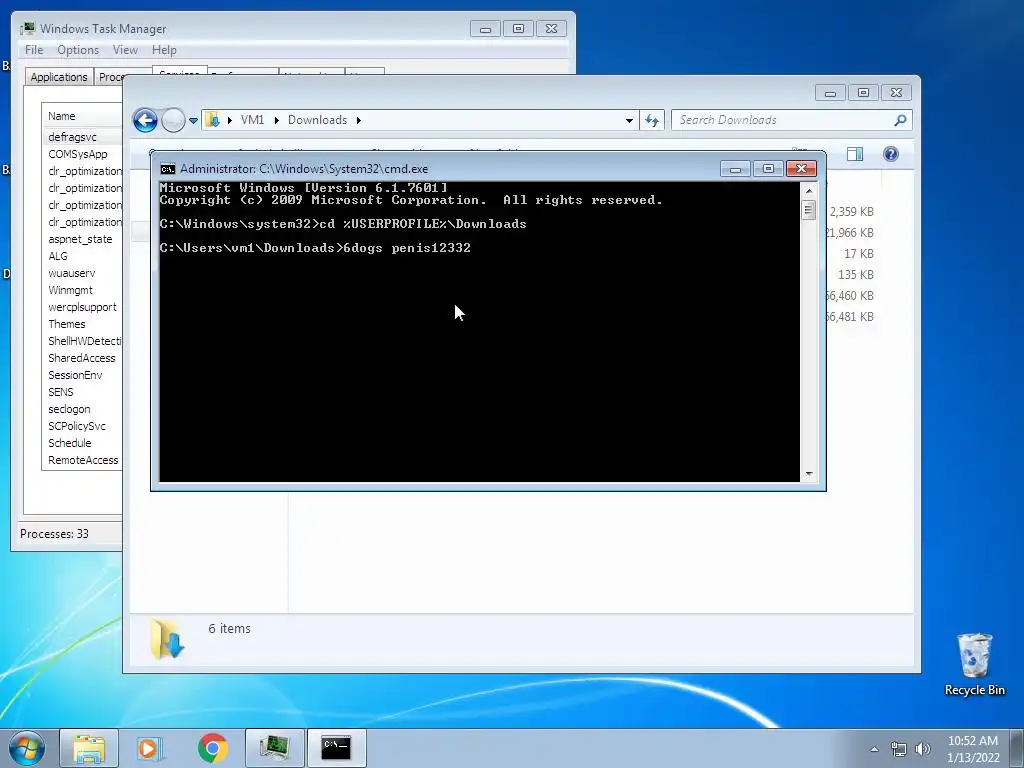Select VM1 breadcrumb in address bar
Image resolution: width=1024 pixels, height=768 pixels.
coord(252,120)
